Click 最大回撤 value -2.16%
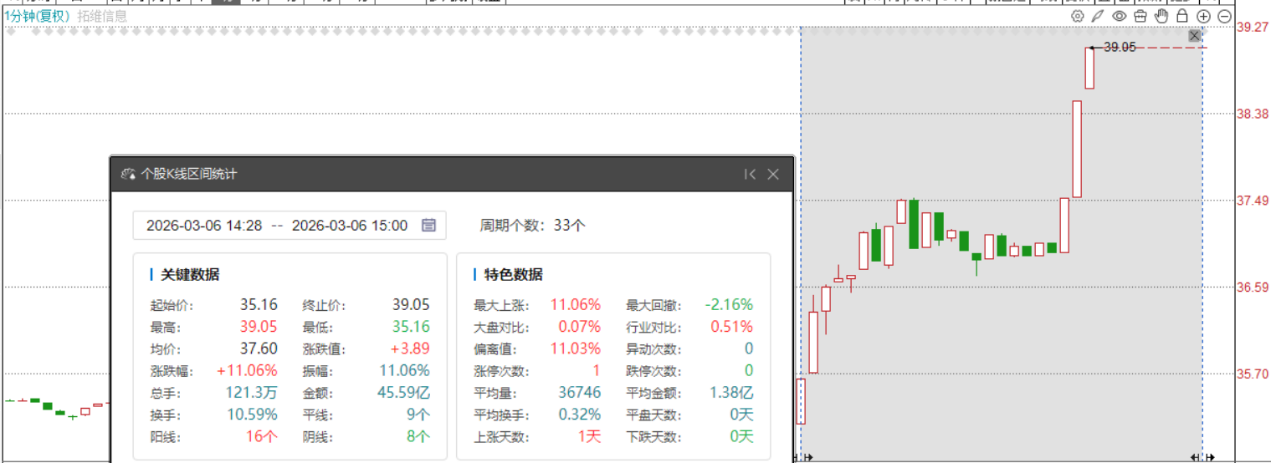 (x=729, y=304)
